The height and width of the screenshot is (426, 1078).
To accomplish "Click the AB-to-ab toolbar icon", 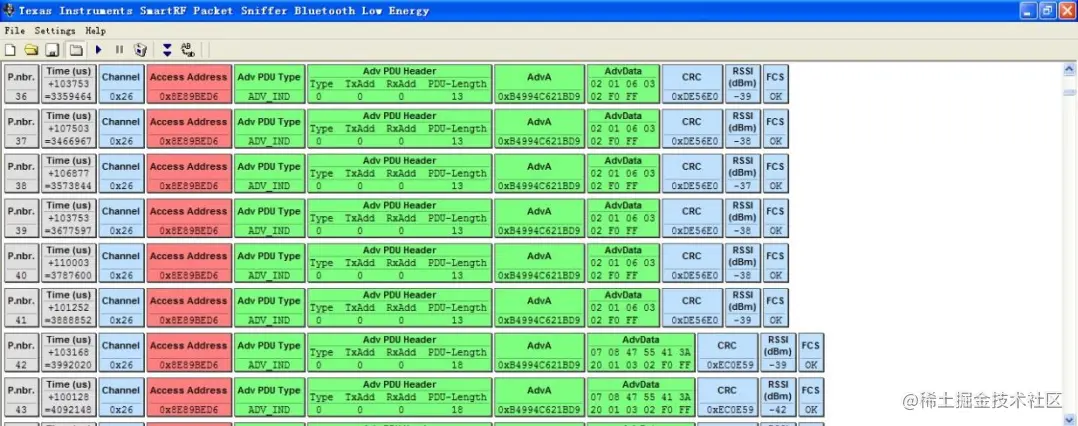I will tap(188, 49).
